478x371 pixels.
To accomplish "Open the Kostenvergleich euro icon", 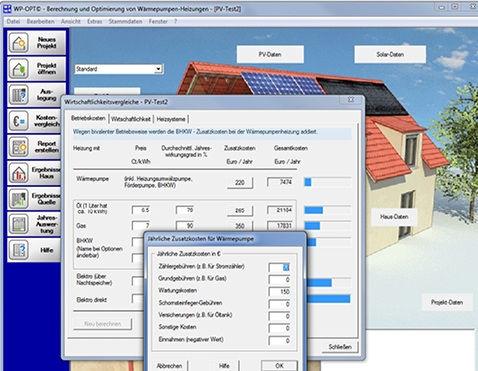I will pyautogui.click(x=19, y=121).
